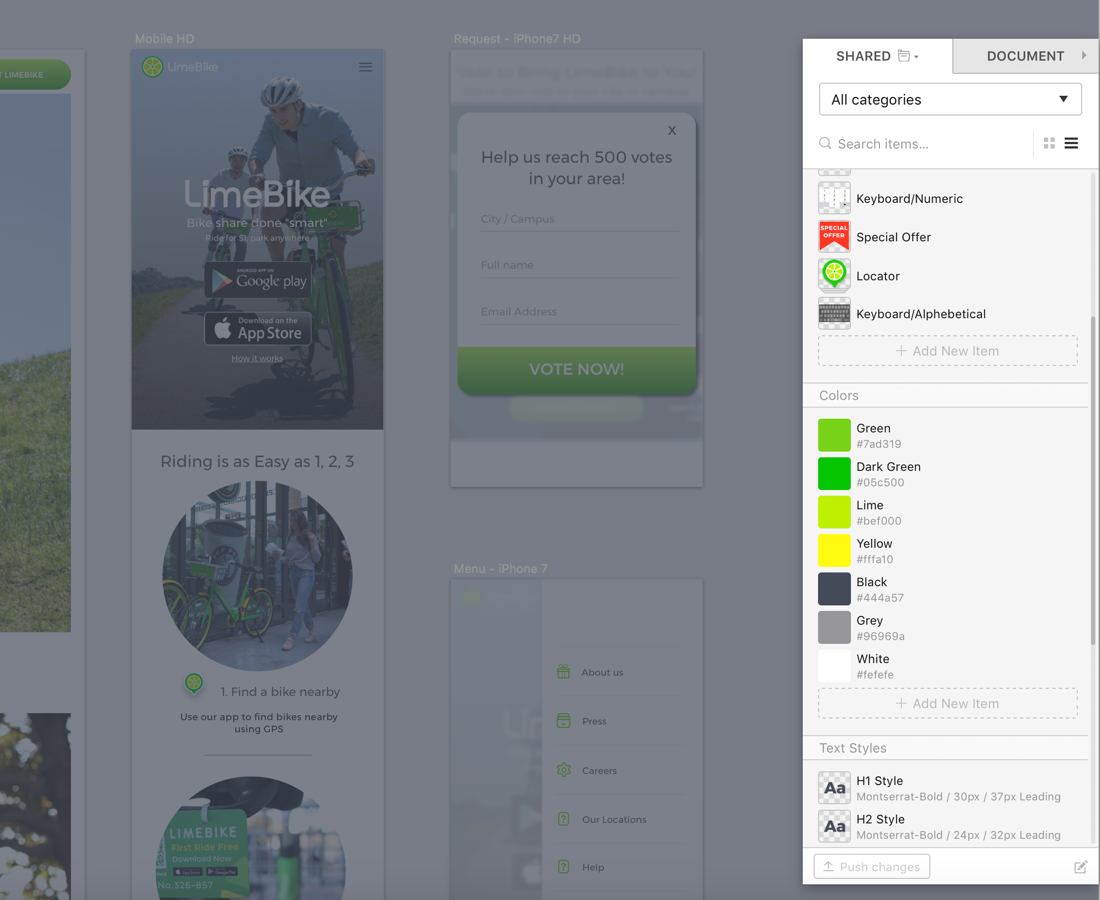1100x900 pixels.
Task: Pick the Green #7ad319 swatch
Action: tap(834, 436)
